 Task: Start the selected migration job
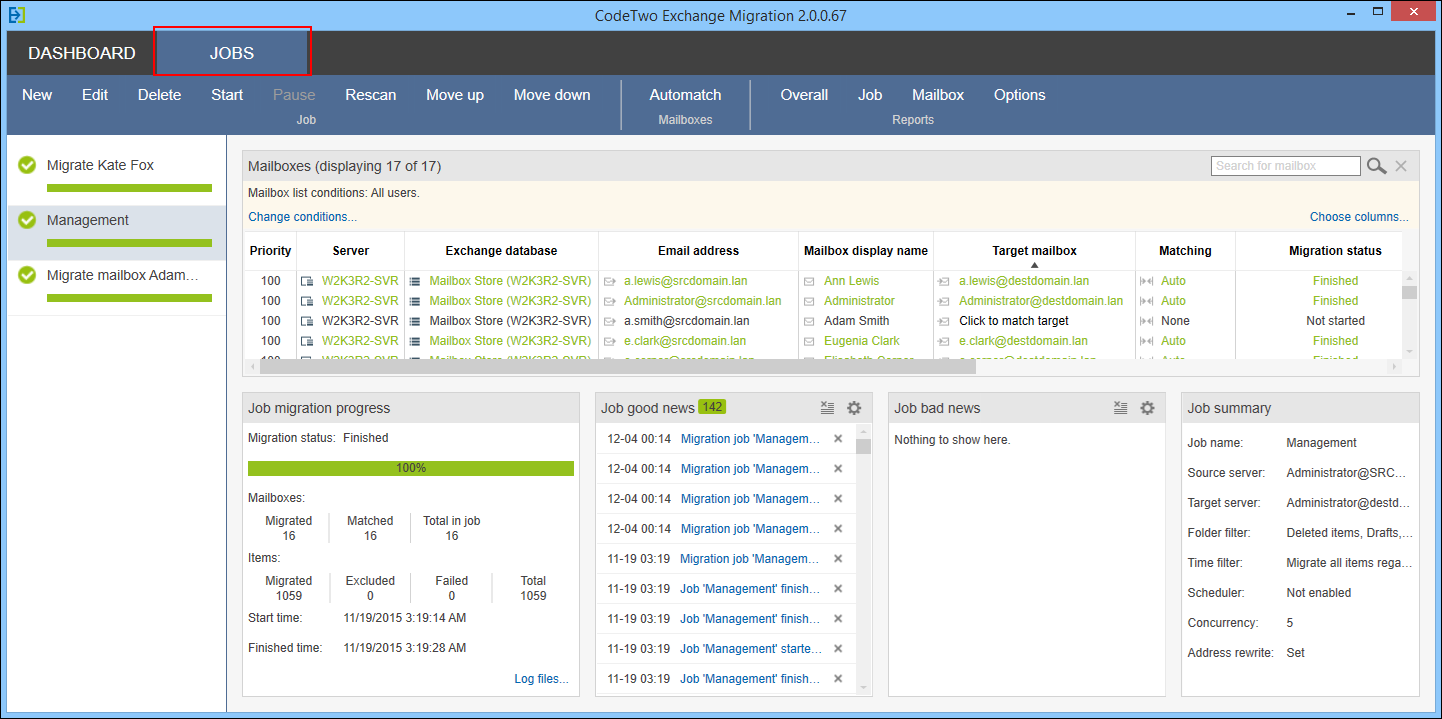pos(226,94)
